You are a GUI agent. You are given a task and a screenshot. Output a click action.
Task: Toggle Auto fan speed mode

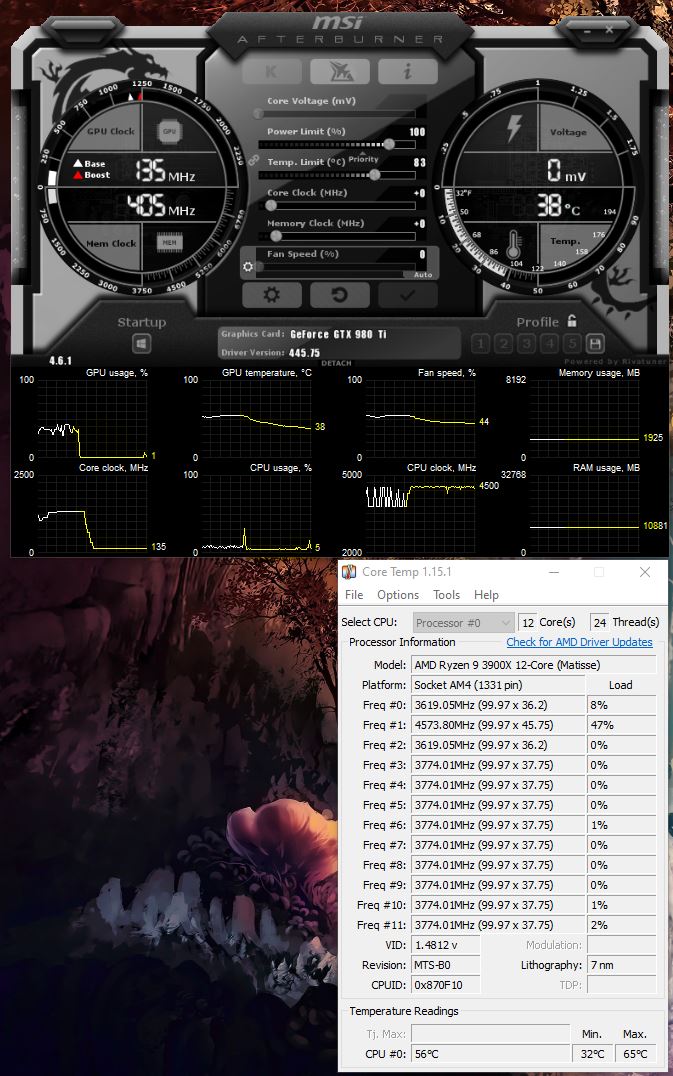pos(423,274)
